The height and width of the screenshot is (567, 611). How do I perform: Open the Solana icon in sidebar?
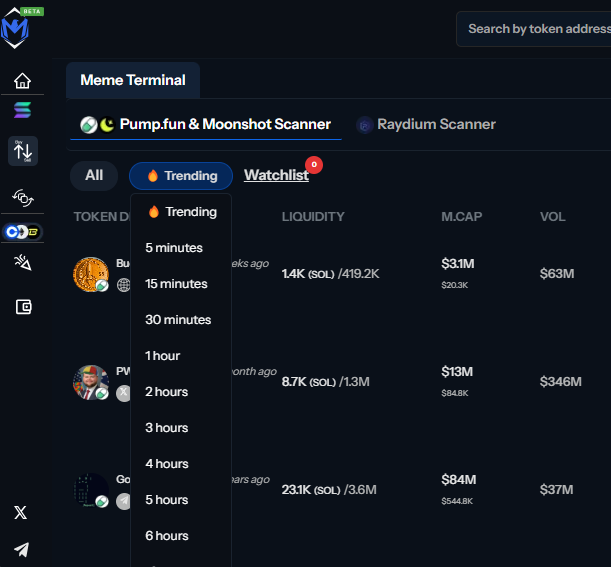(x=22, y=110)
